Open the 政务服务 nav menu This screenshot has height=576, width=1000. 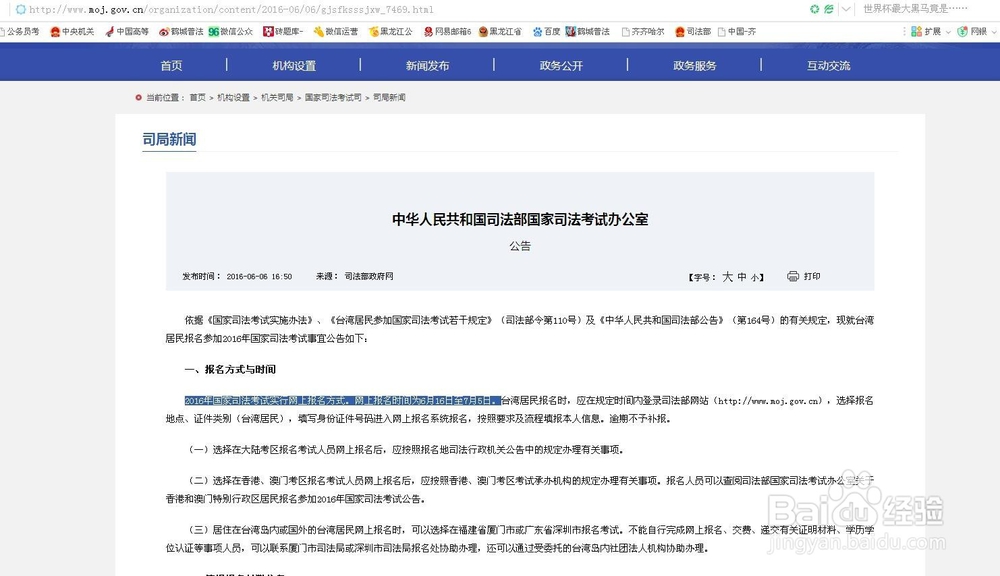point(695,65)
